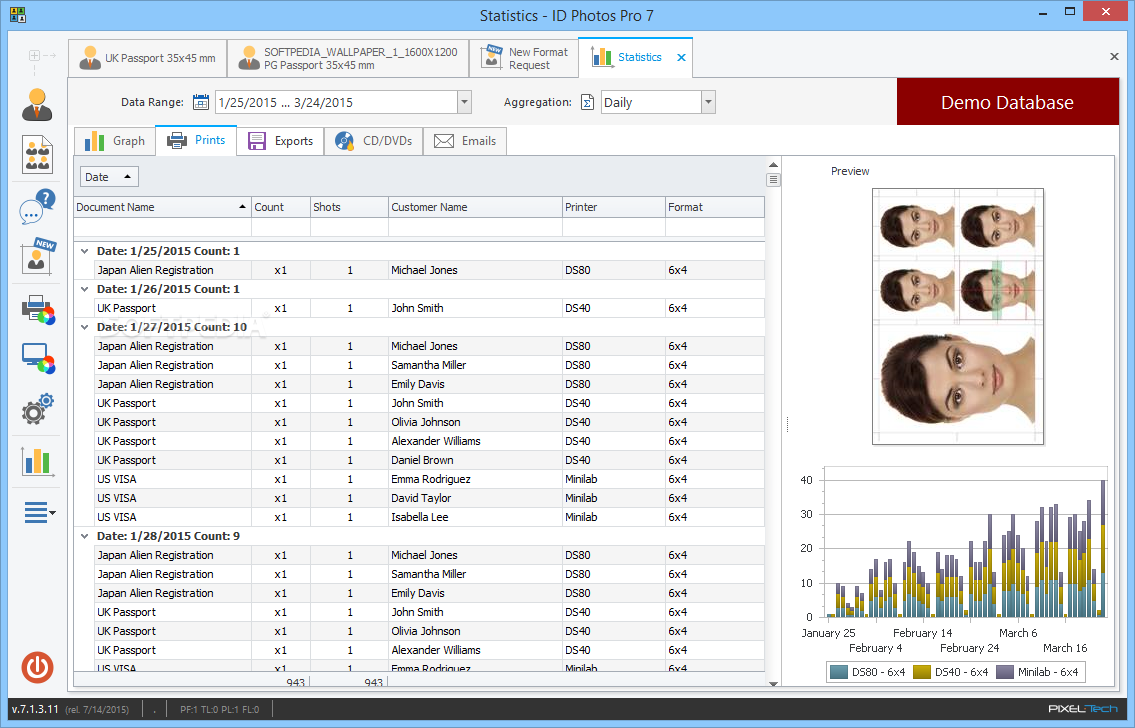Click the customize columns icon above scrollbar
Image resolution: width=1135 pixels, height=728 pixels.
point(773,179)
